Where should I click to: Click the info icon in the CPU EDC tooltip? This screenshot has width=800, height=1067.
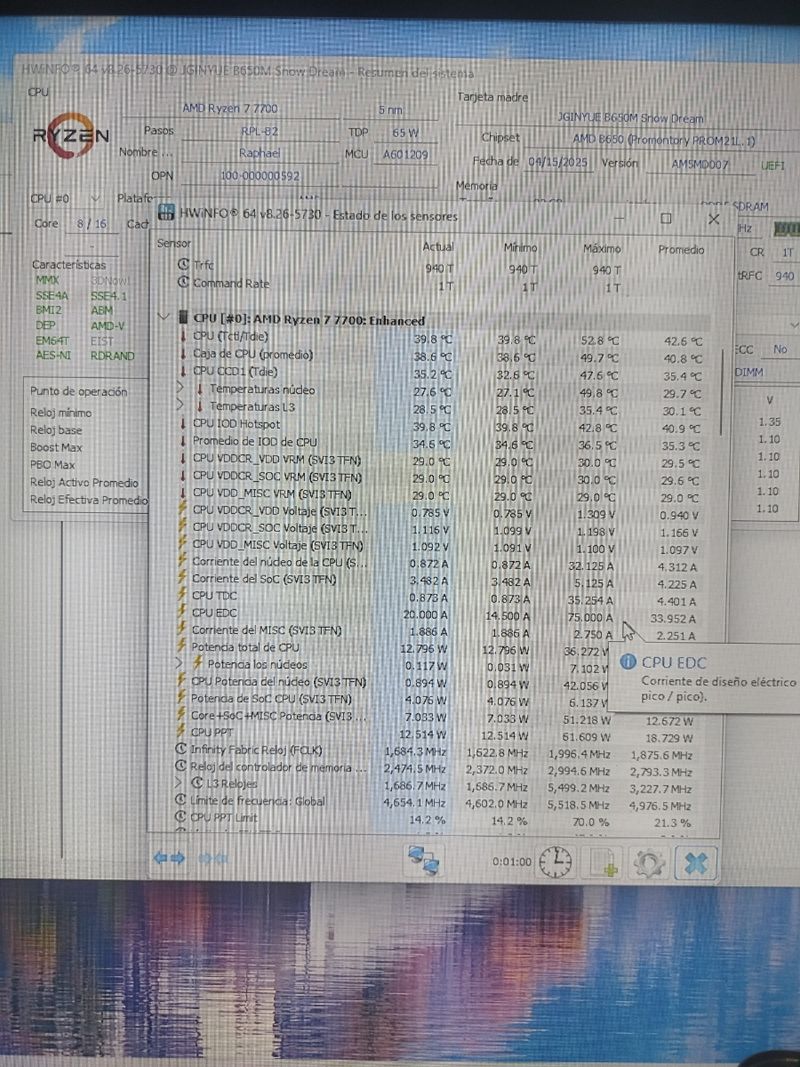628,662
